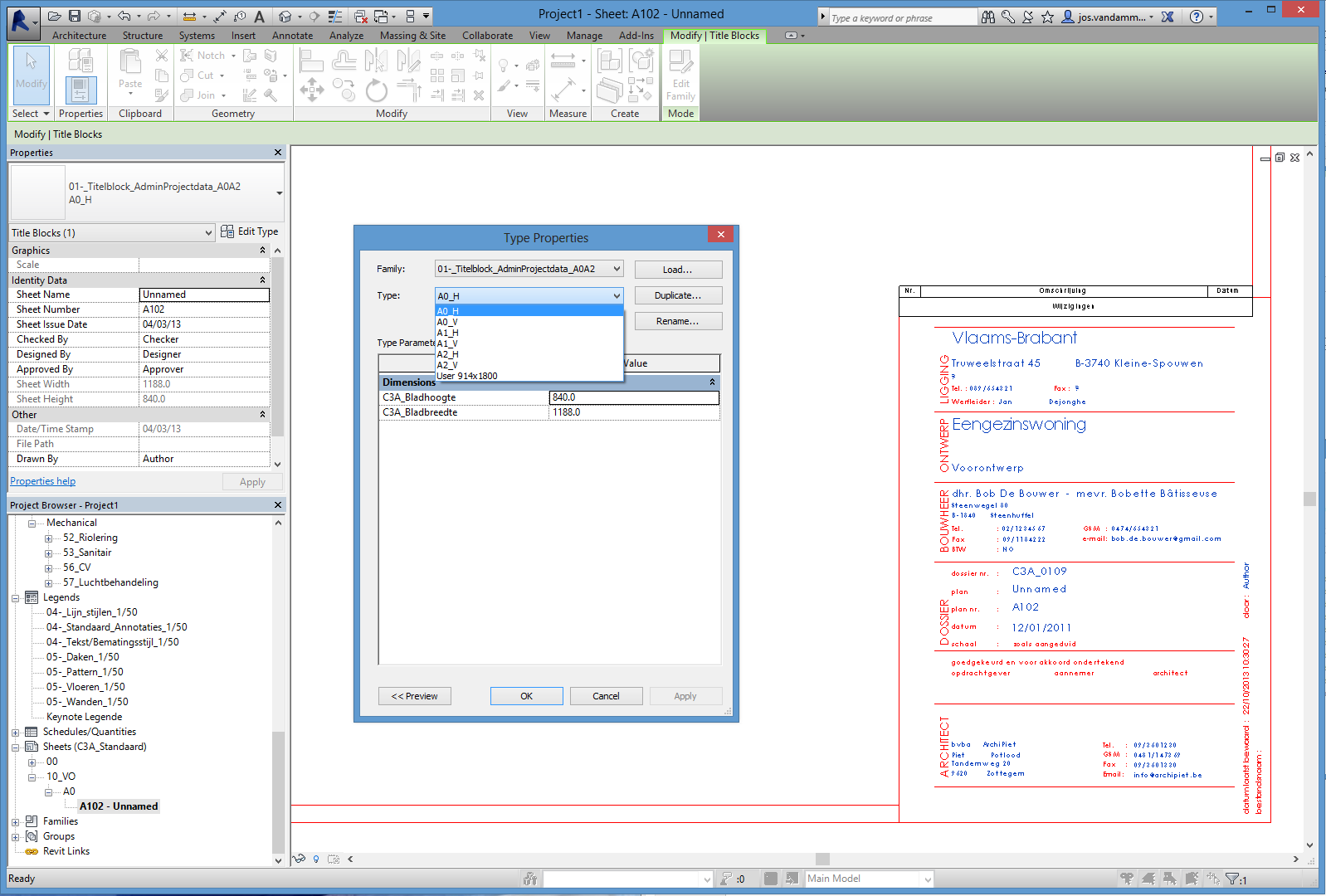Click the Communication Center satellite icon
The image size is (1326, 896).
1028,17
